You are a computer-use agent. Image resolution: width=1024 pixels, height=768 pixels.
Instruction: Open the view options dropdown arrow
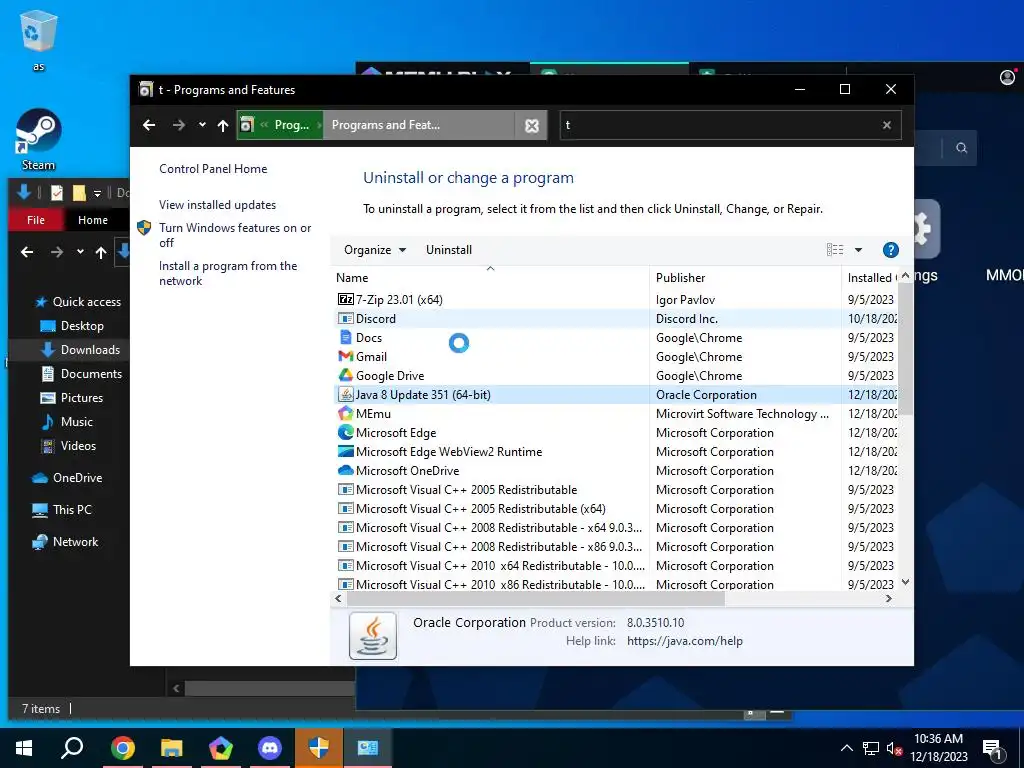tap(858, 250)
